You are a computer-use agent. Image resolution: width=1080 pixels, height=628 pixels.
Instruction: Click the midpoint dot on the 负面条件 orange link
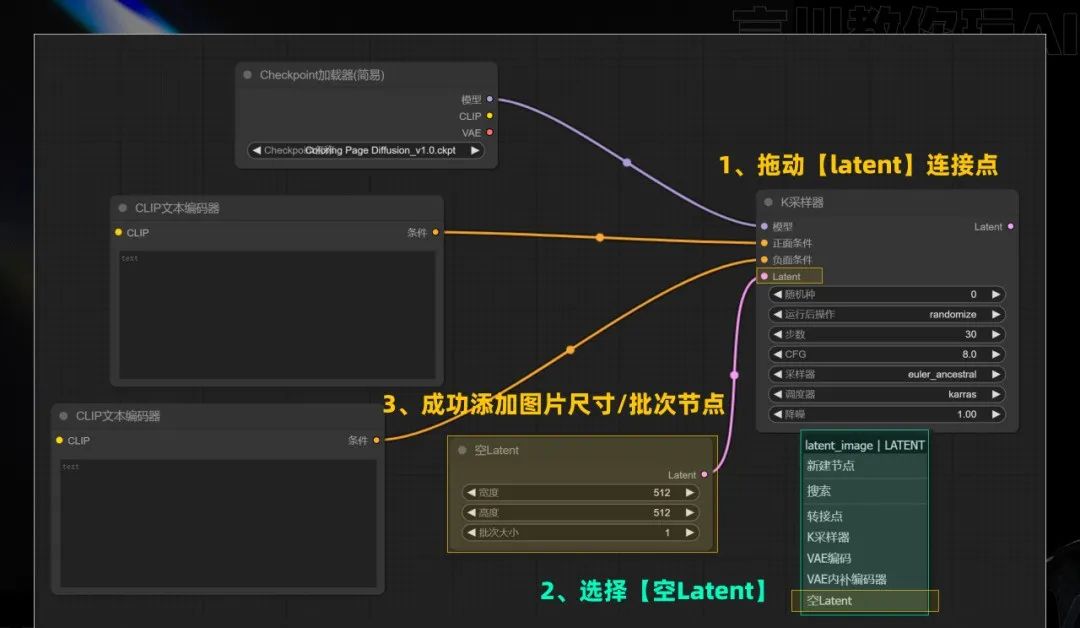[x=570, y=350]
